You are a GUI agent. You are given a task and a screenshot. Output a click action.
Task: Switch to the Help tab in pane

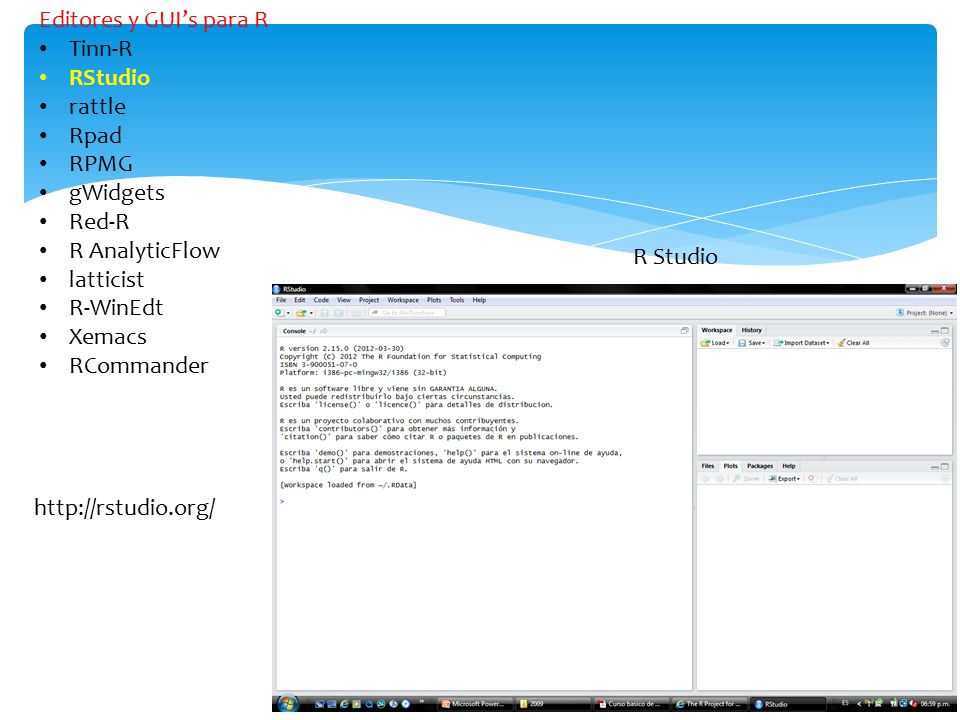(x=789, y=466)
